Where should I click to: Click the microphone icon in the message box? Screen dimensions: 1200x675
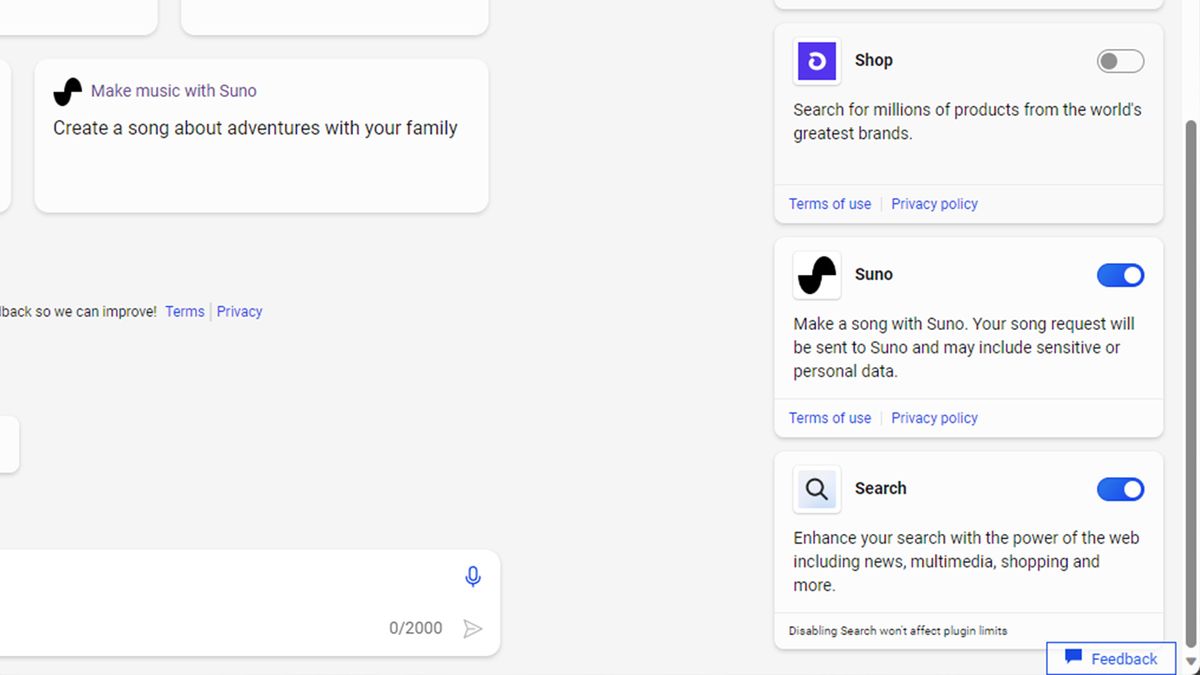(x=473, y=577)
